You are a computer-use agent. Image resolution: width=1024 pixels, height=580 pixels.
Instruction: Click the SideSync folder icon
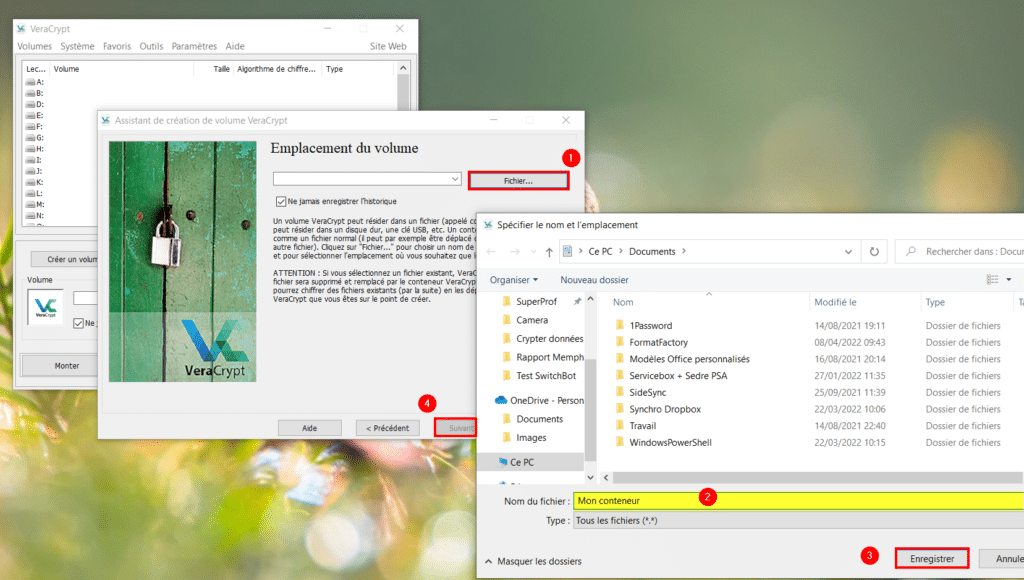(620, 392)
